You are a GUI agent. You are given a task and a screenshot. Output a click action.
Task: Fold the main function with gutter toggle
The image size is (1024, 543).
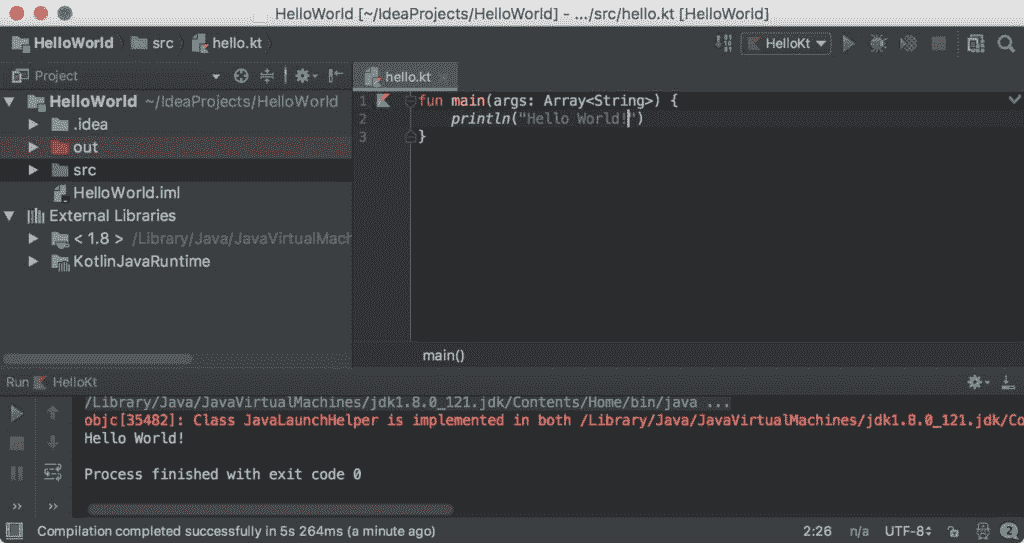click(x=410, y=101)
